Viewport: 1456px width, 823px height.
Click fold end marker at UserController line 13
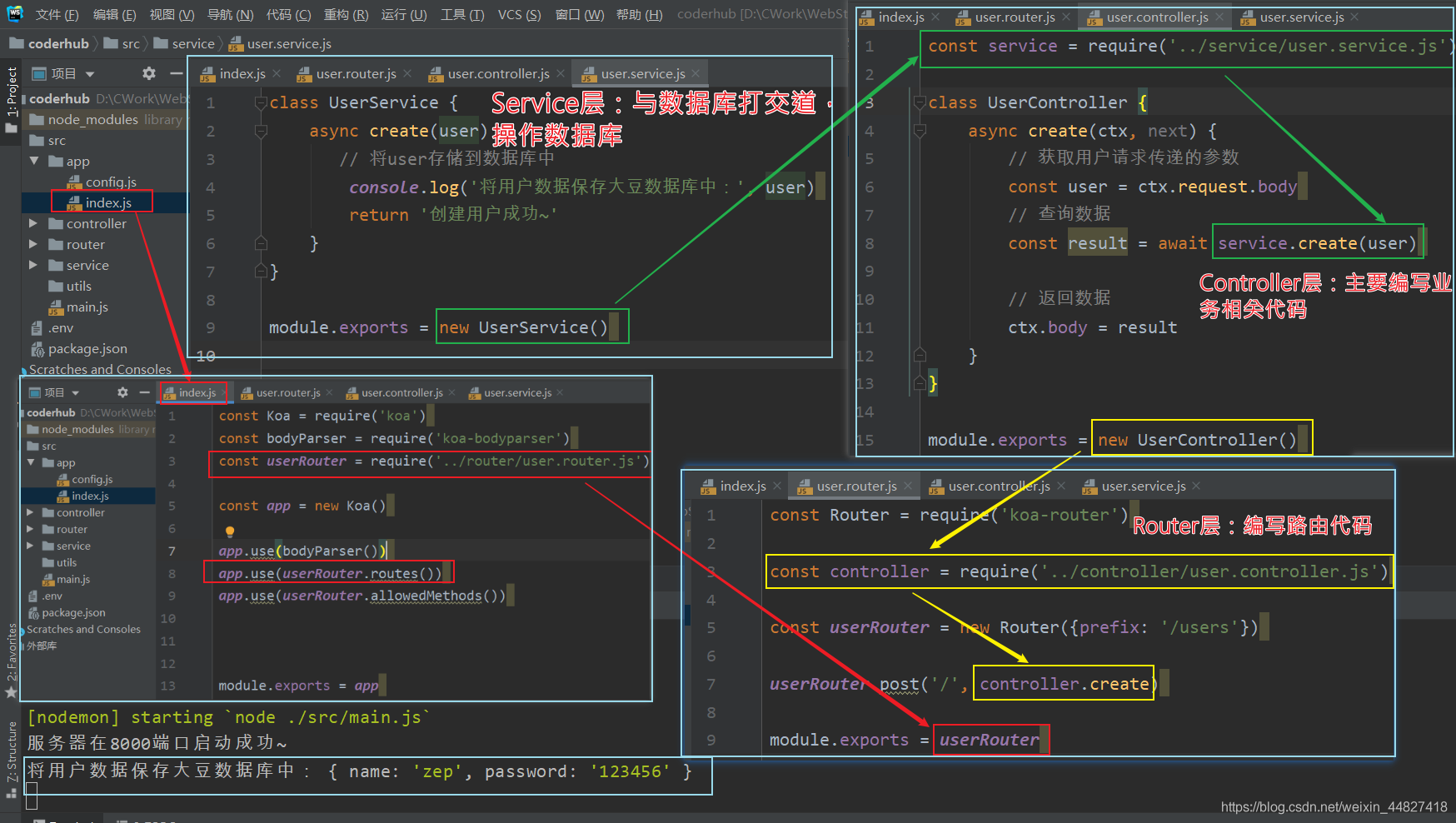920,383
